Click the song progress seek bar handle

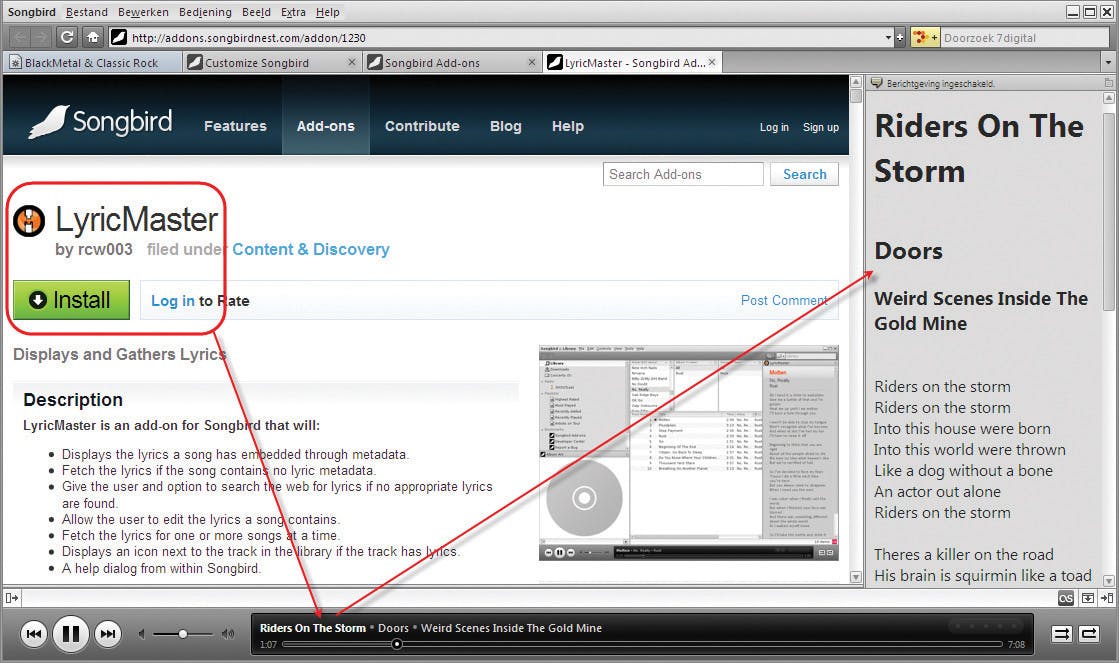(x=397, y=644)
